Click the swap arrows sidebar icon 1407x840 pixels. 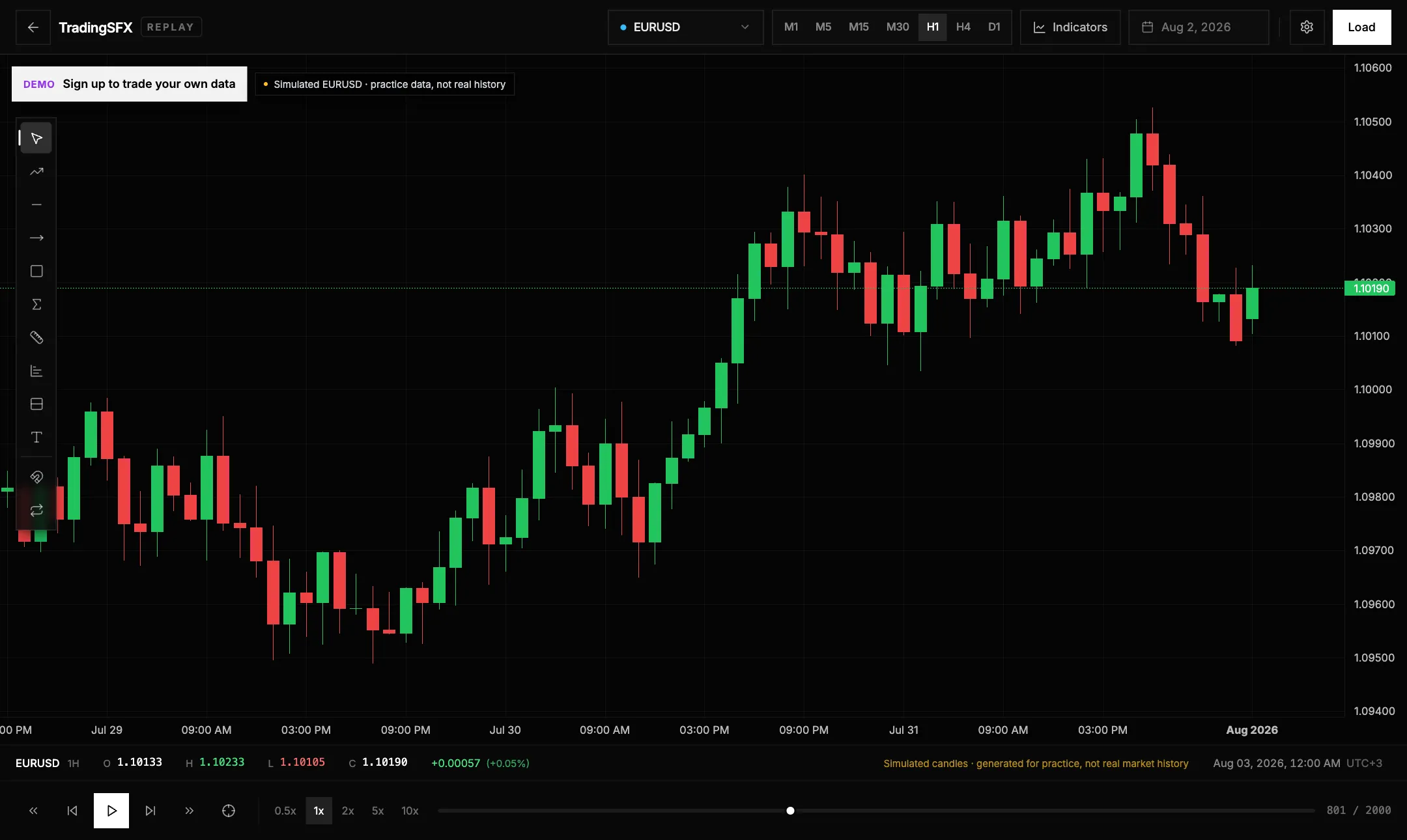(36, 510)
